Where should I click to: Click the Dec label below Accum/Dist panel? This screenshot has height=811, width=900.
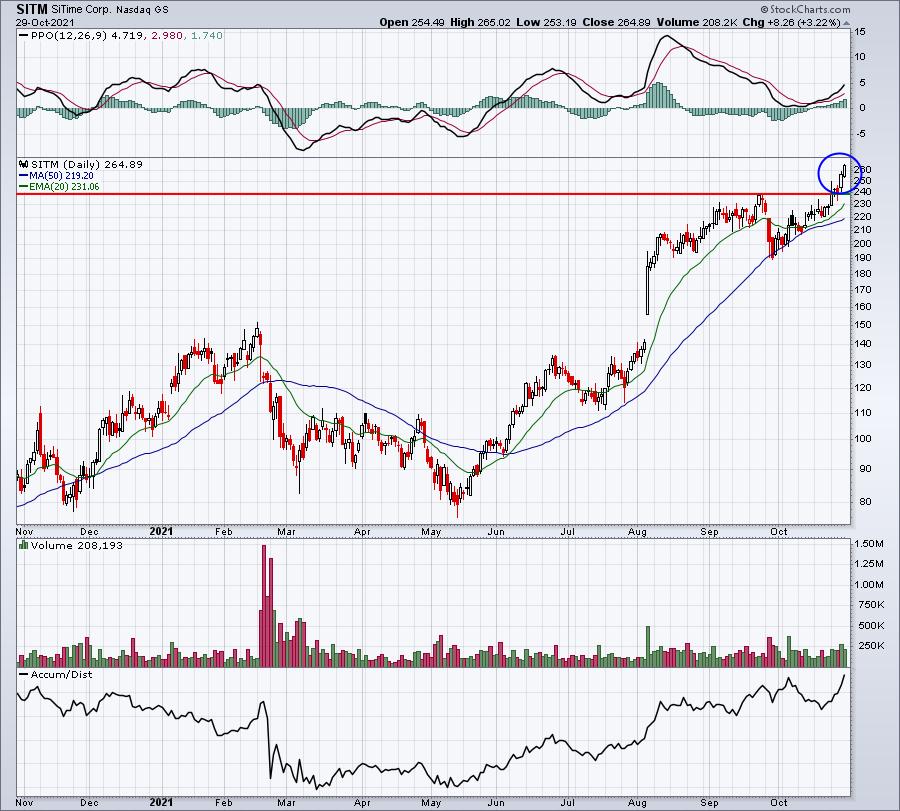pos(89,802)
